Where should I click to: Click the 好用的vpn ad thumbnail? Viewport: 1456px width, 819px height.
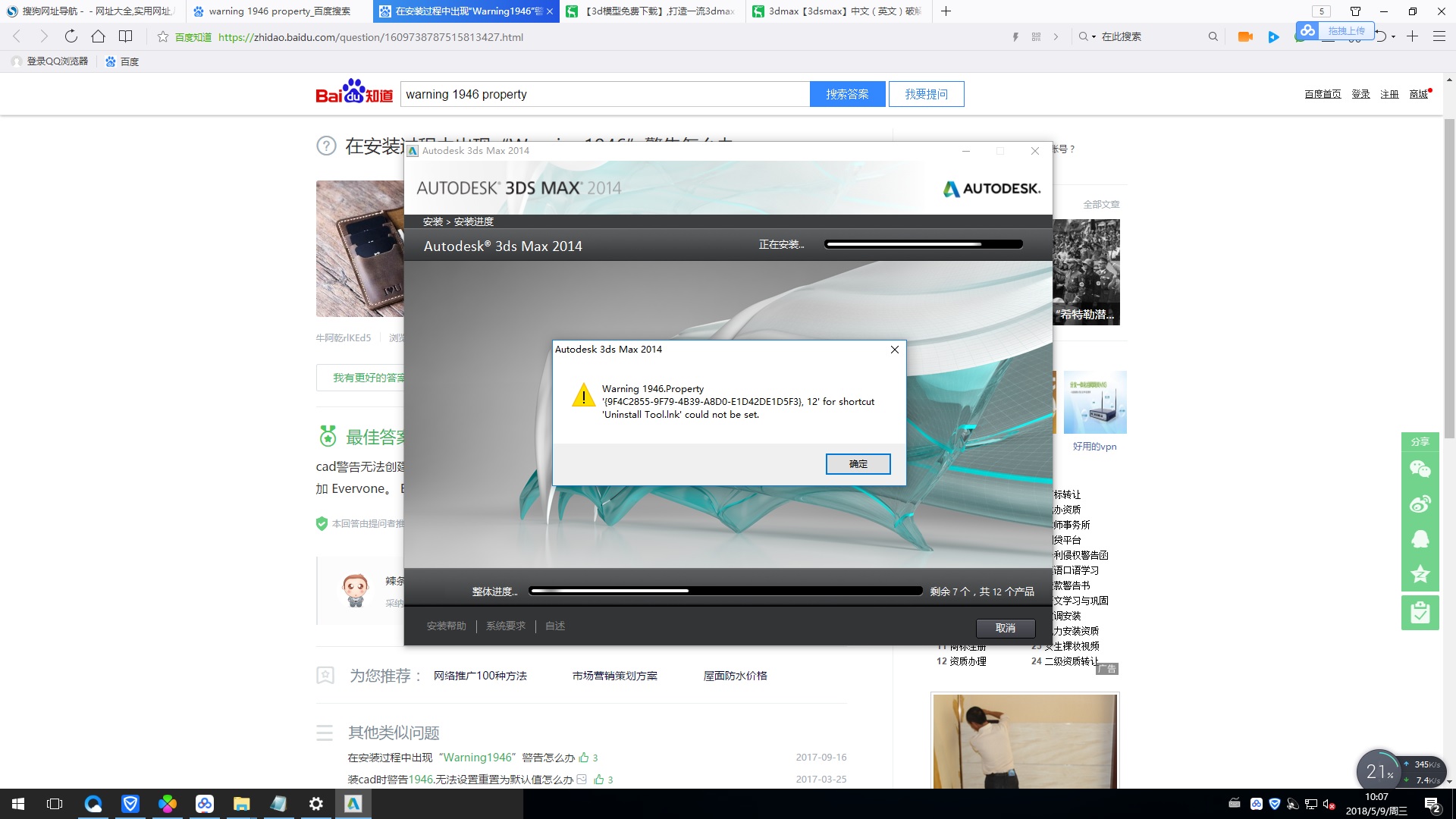tap(1095, 402)
